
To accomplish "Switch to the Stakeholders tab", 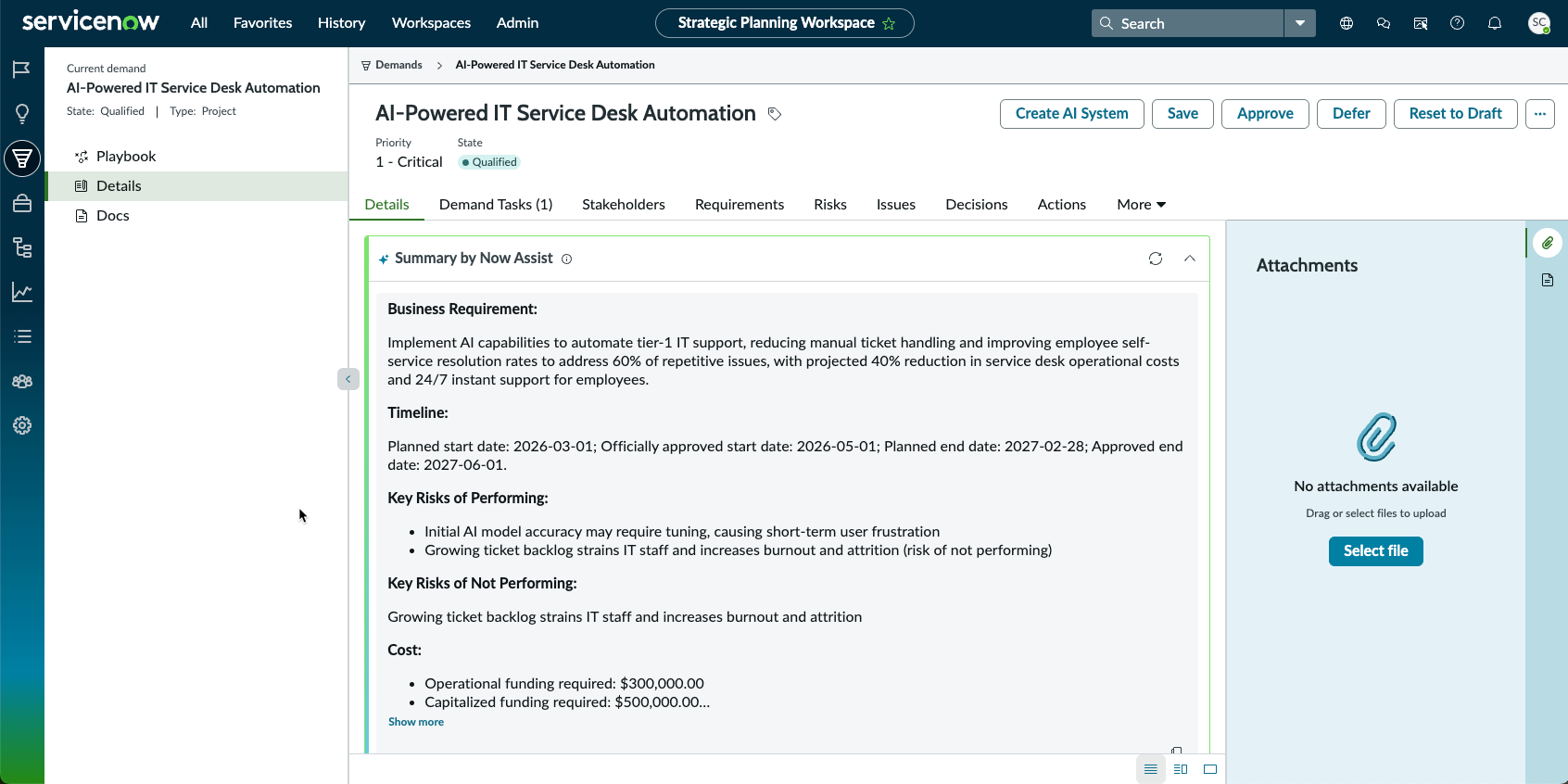I will click(x=624, y=205).
